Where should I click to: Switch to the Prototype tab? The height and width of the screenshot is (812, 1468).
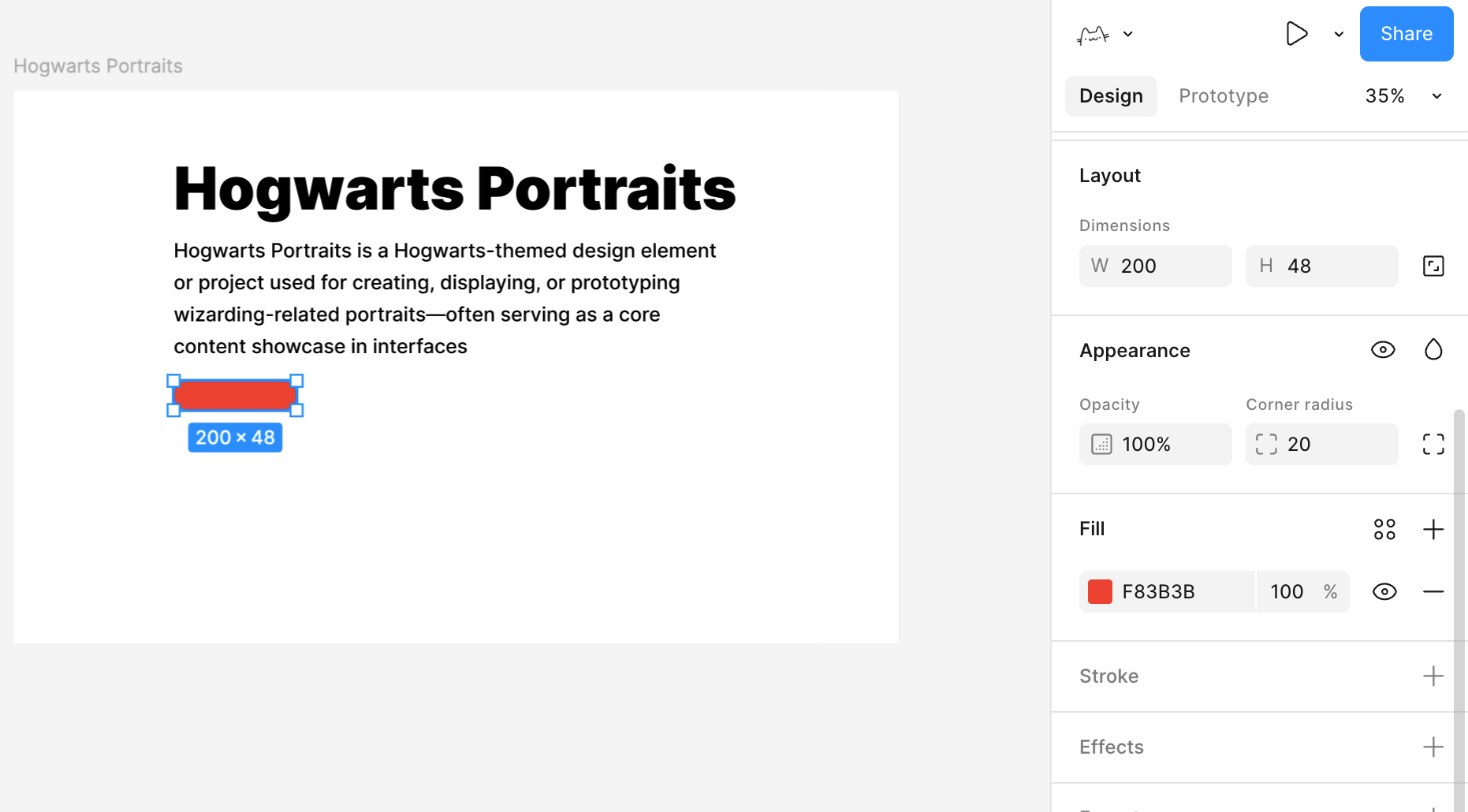coord(1223,96)
